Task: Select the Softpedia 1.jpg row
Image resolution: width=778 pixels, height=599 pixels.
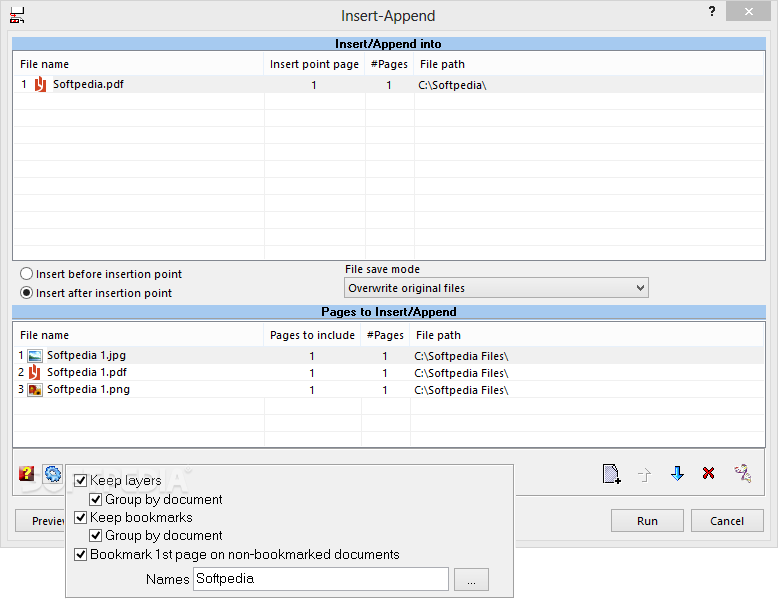Action: [x=389, y=355]
